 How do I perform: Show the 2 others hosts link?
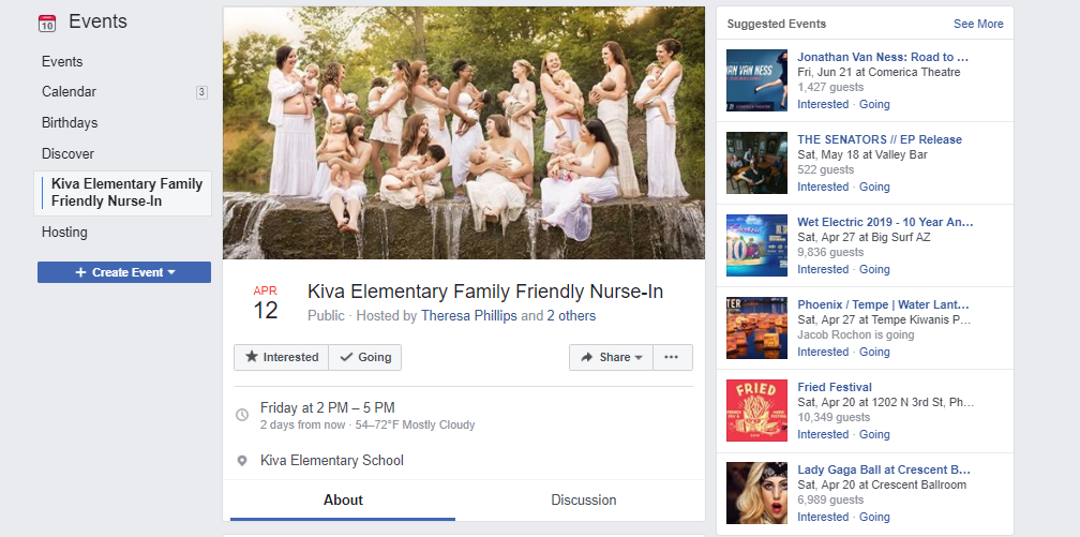pos(571,316)
